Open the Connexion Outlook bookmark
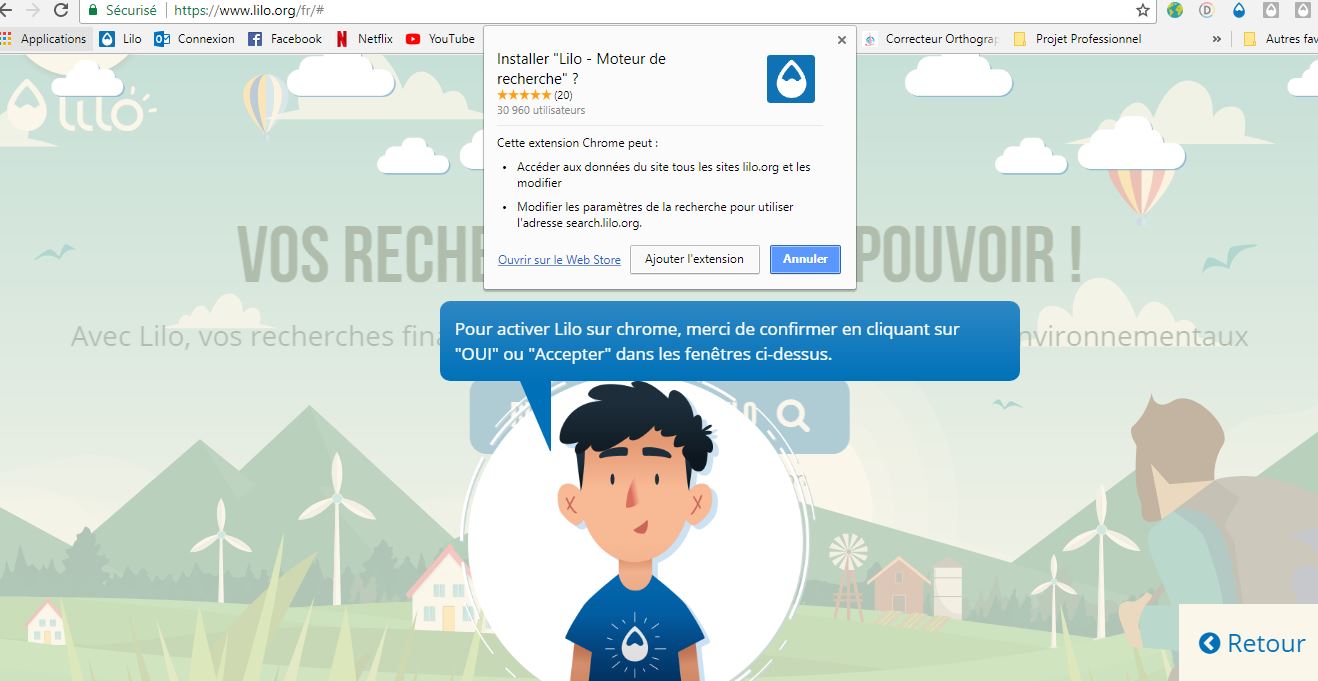 point(195,39)
